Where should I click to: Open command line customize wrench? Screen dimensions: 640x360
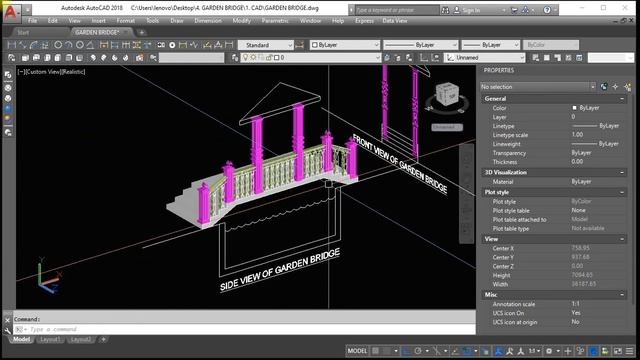[x=7, y=330]
